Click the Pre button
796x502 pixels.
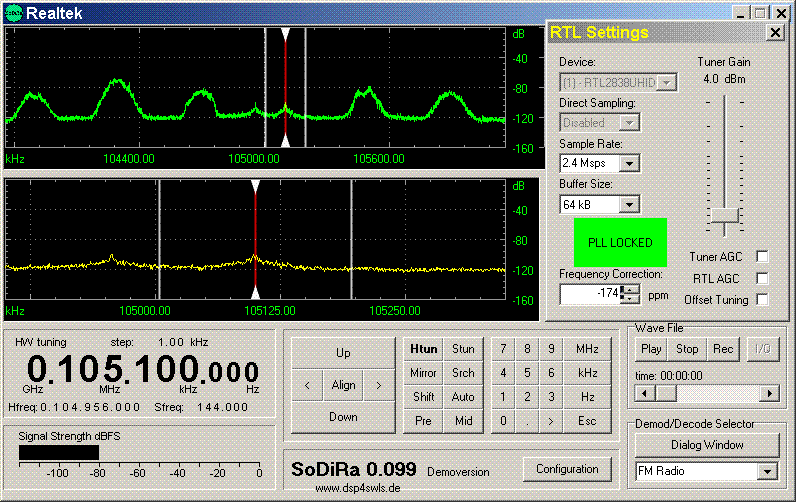pos(423,421)
